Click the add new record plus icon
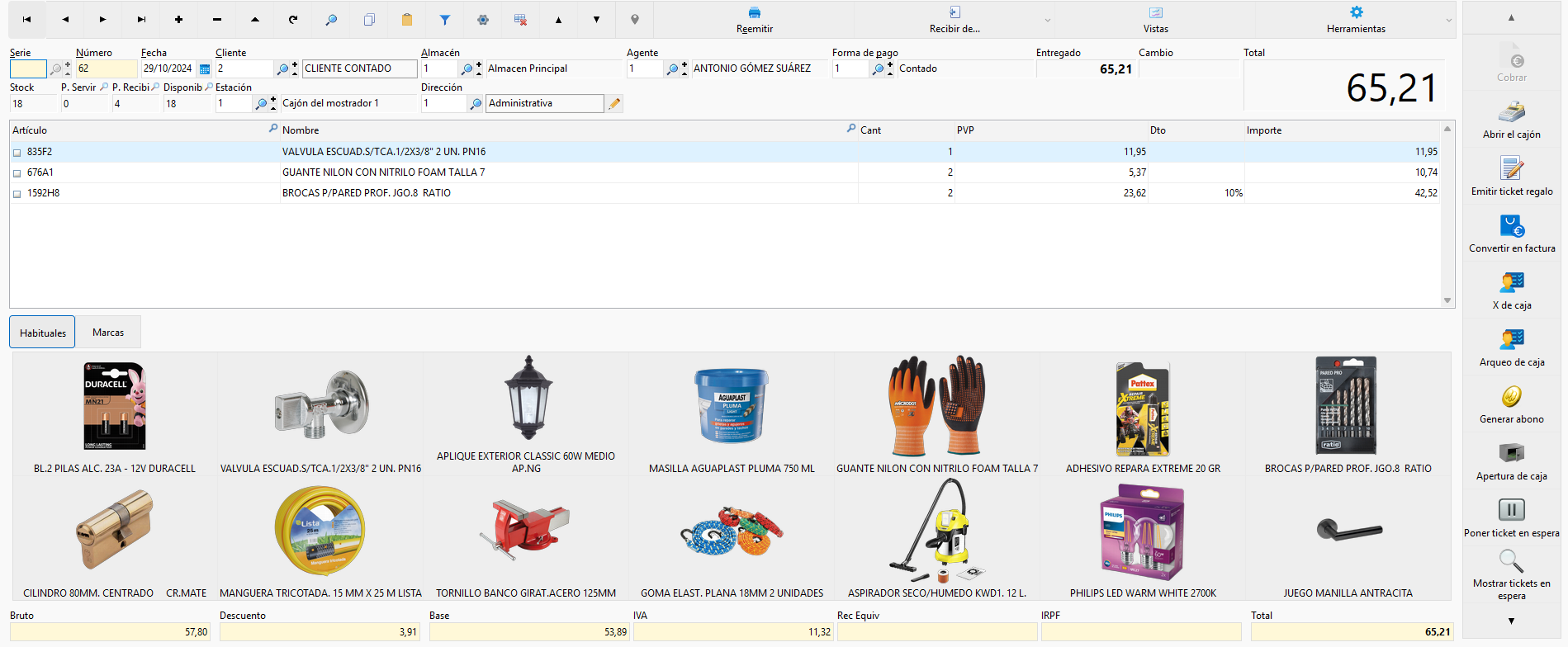 coord(178,20)
